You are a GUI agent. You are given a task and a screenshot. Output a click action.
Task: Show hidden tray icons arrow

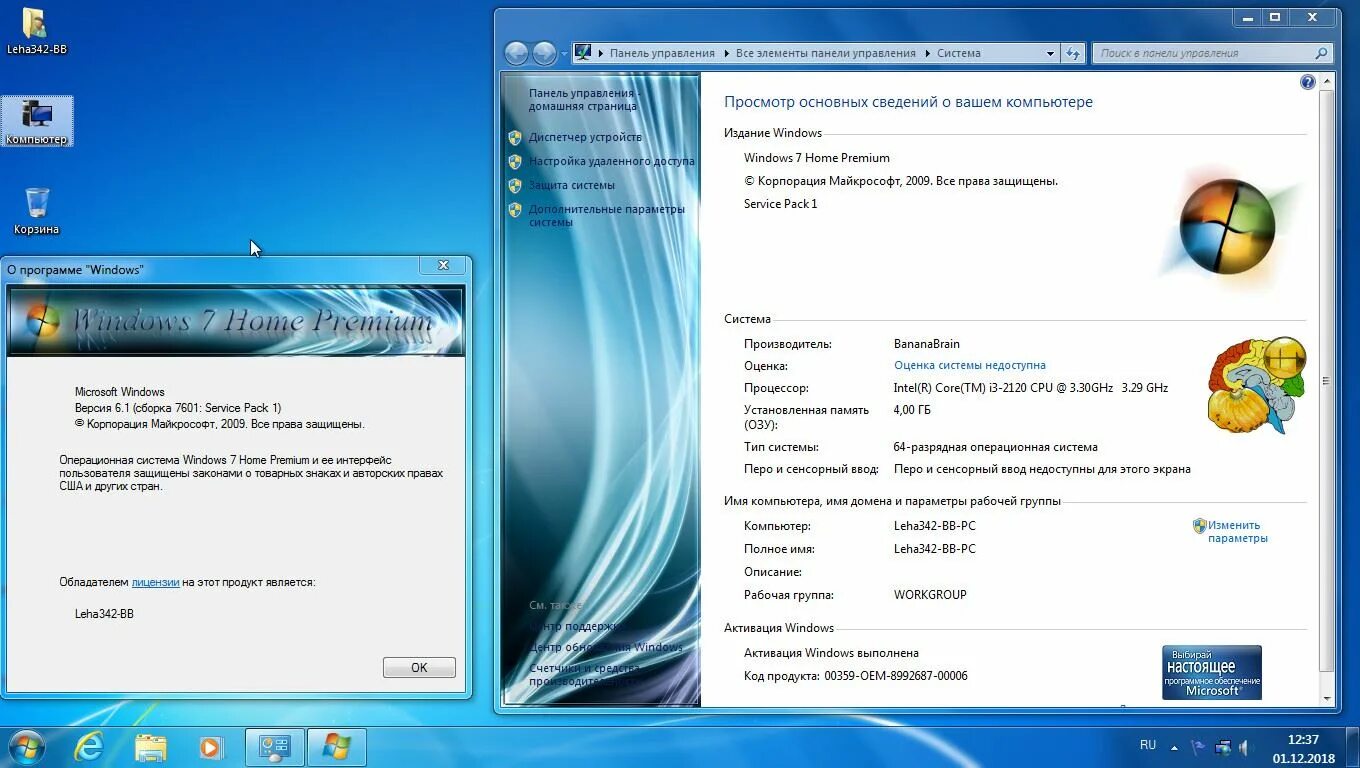click(x=1172, y=746)
